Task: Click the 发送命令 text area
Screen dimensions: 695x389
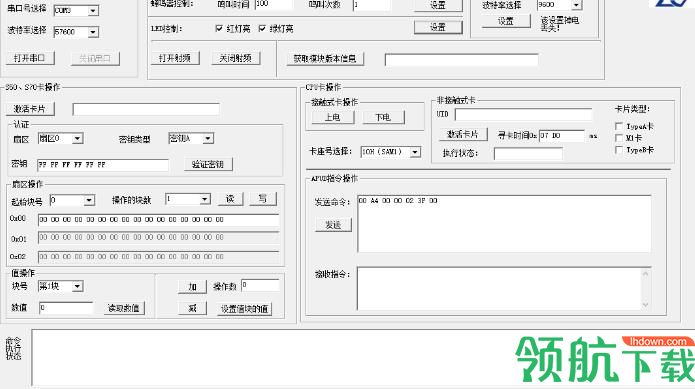Action: 504,224
